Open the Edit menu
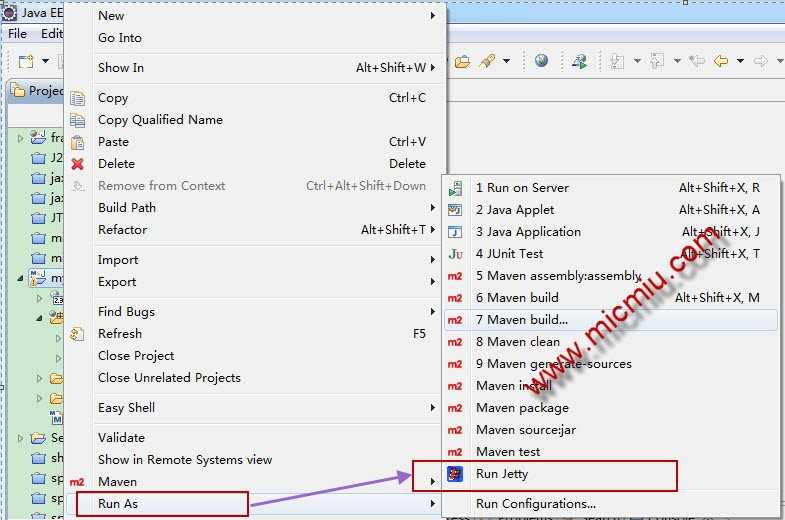Image resolution: width=785 pixels, height=520 pixels. coord(52,34)
